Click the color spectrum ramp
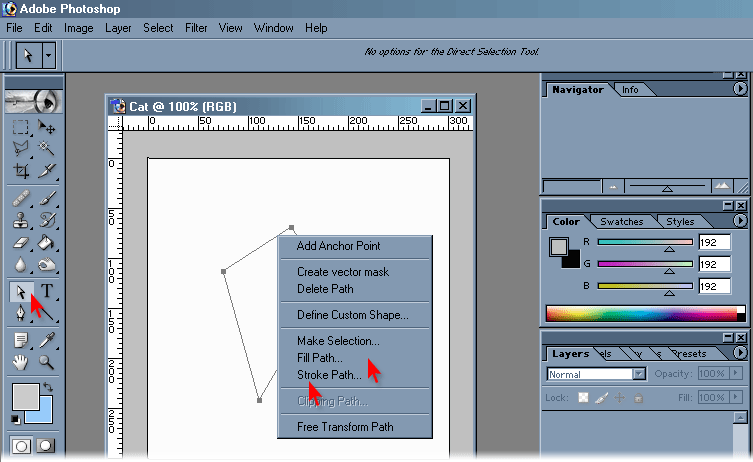The width and height of the screenshot is (753, 462). tap(645, 314)
